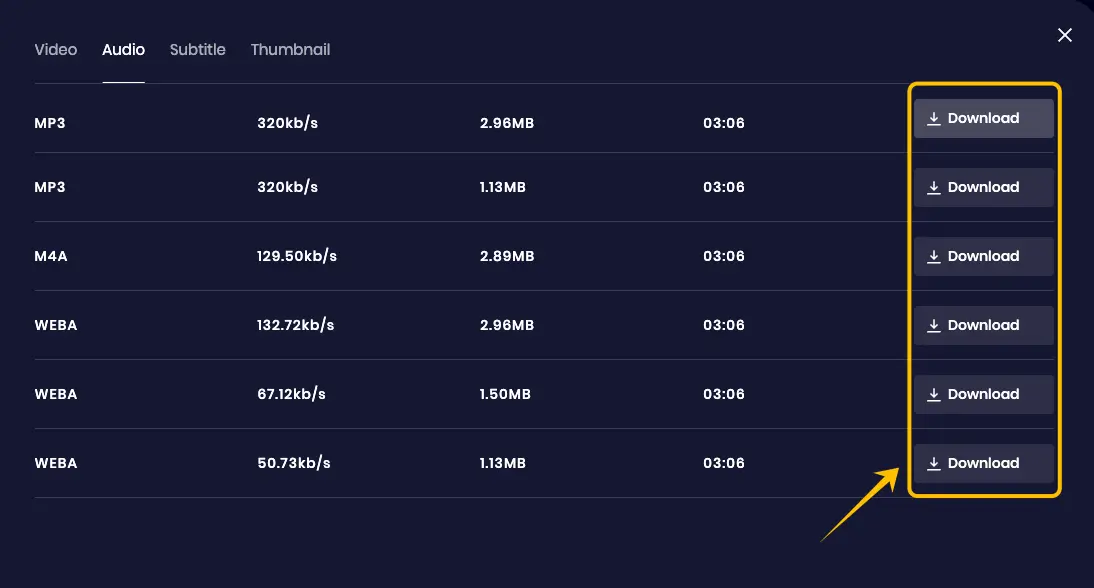Image resolution: width=1094 pixels, height=588 pixels.
Task: Click the 132.72kb/s bitrate value
Action: point(295,325)
